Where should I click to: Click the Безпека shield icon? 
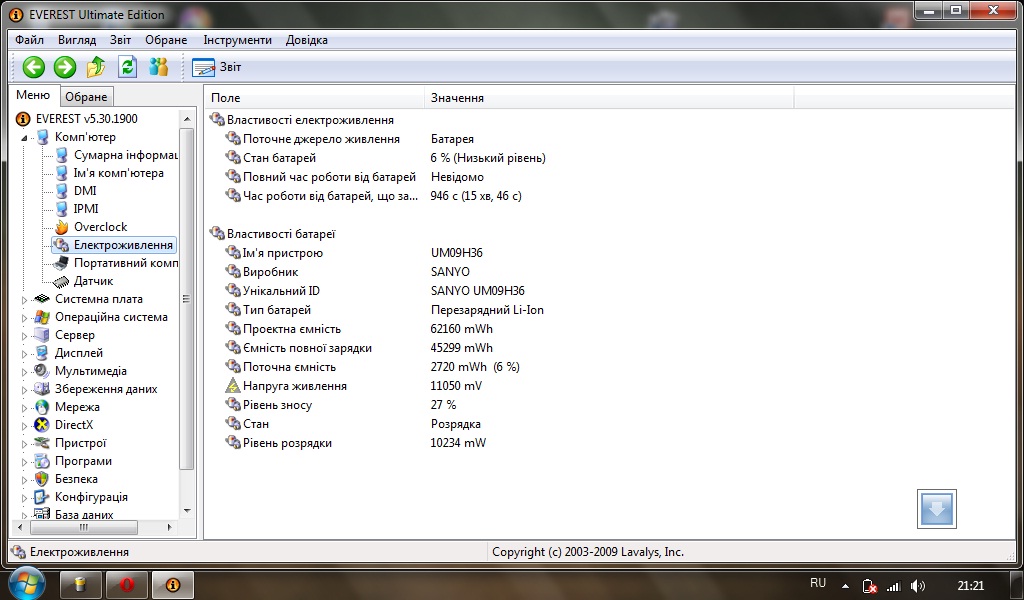pyautogui.click(x=42, y=479)
